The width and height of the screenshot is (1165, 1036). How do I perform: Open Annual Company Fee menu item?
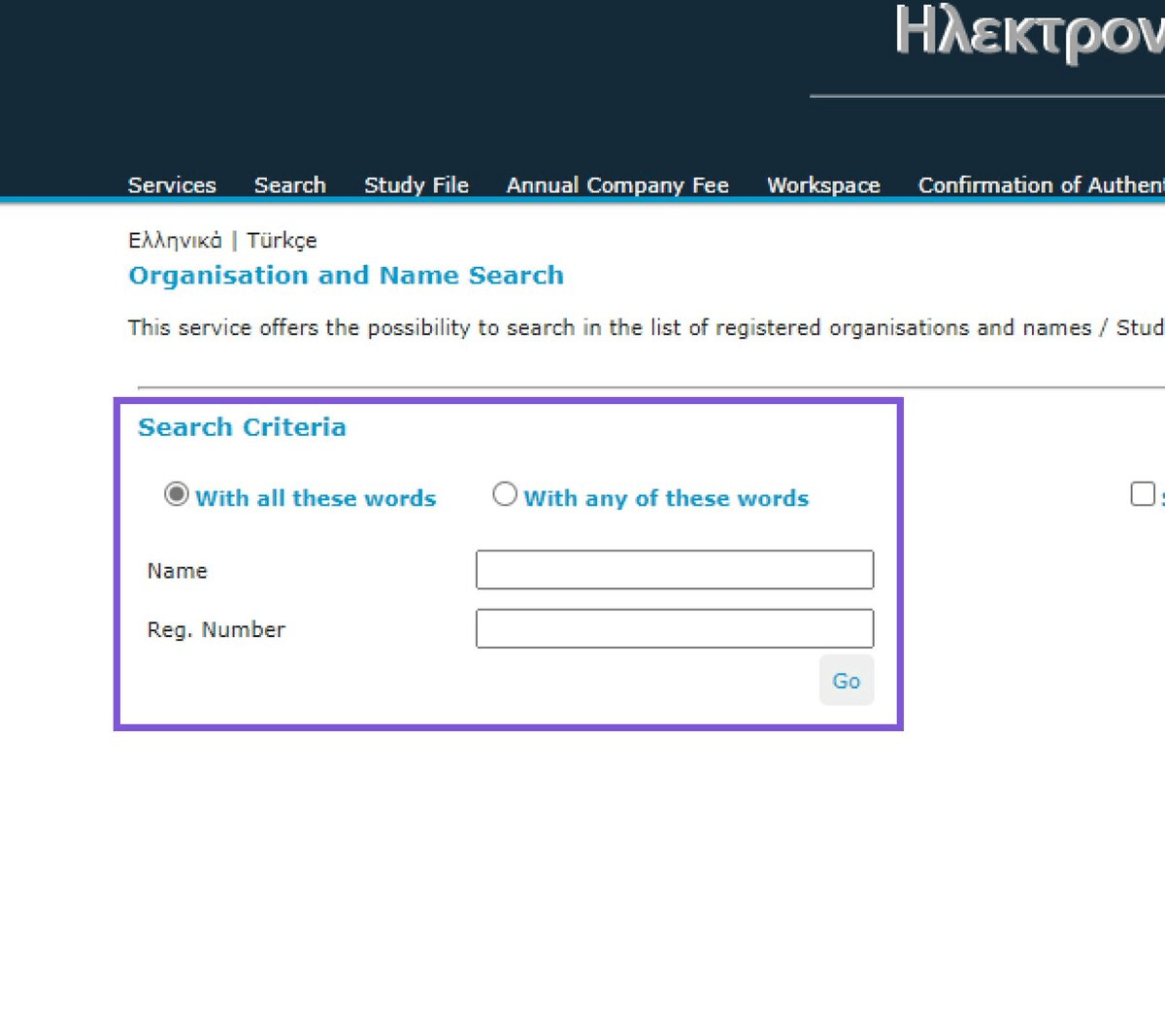(x=617, y=185)
